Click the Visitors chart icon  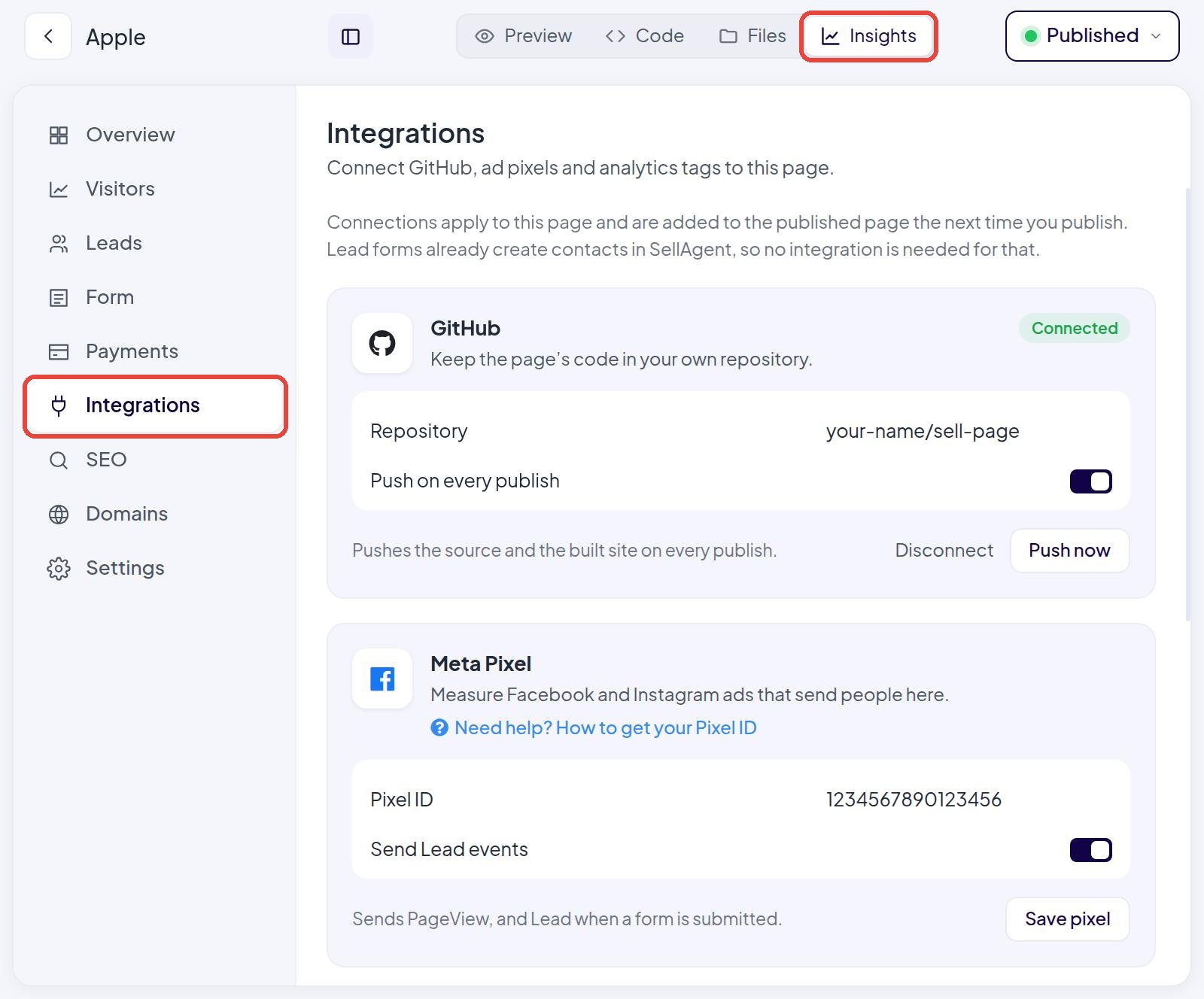[x=59, y=189]
